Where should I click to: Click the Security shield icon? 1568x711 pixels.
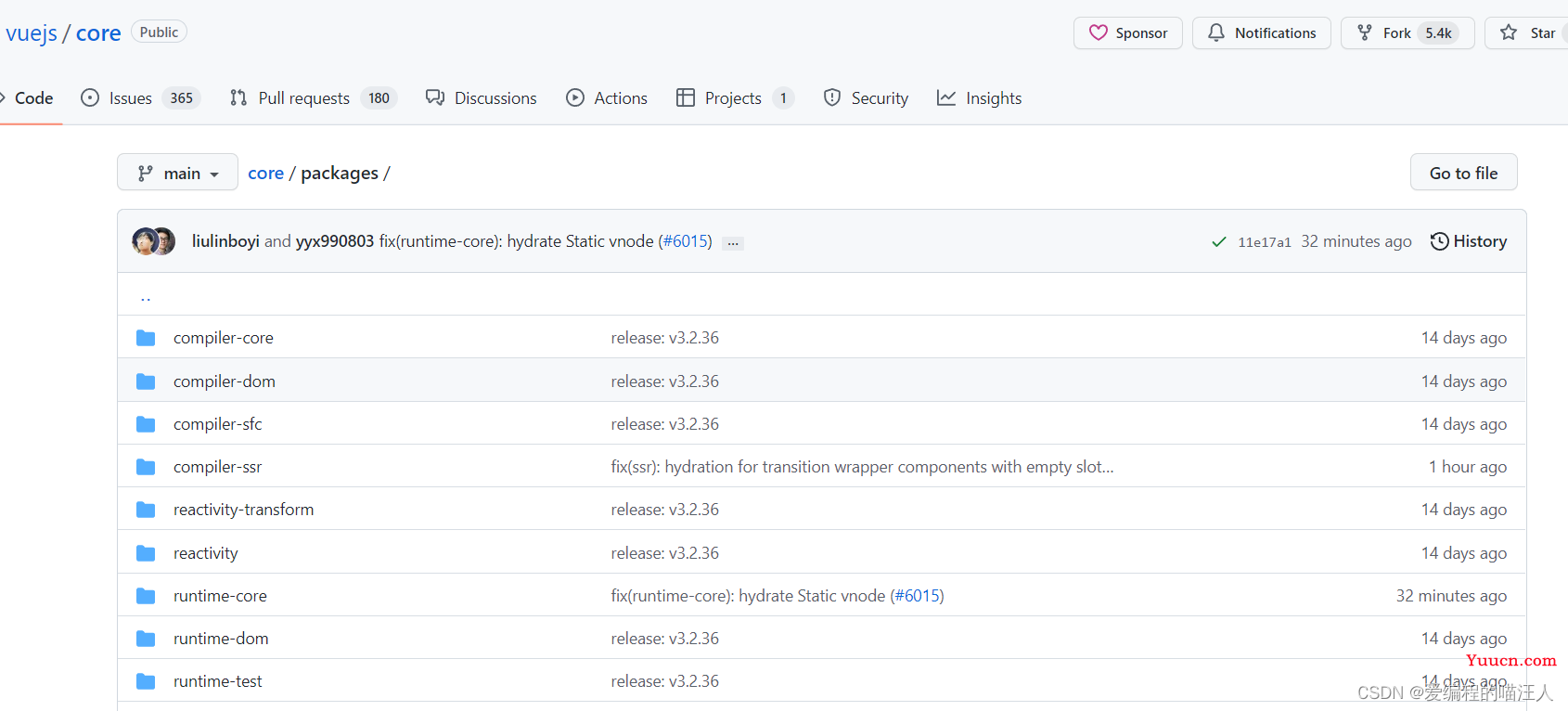tap(832, 97)
